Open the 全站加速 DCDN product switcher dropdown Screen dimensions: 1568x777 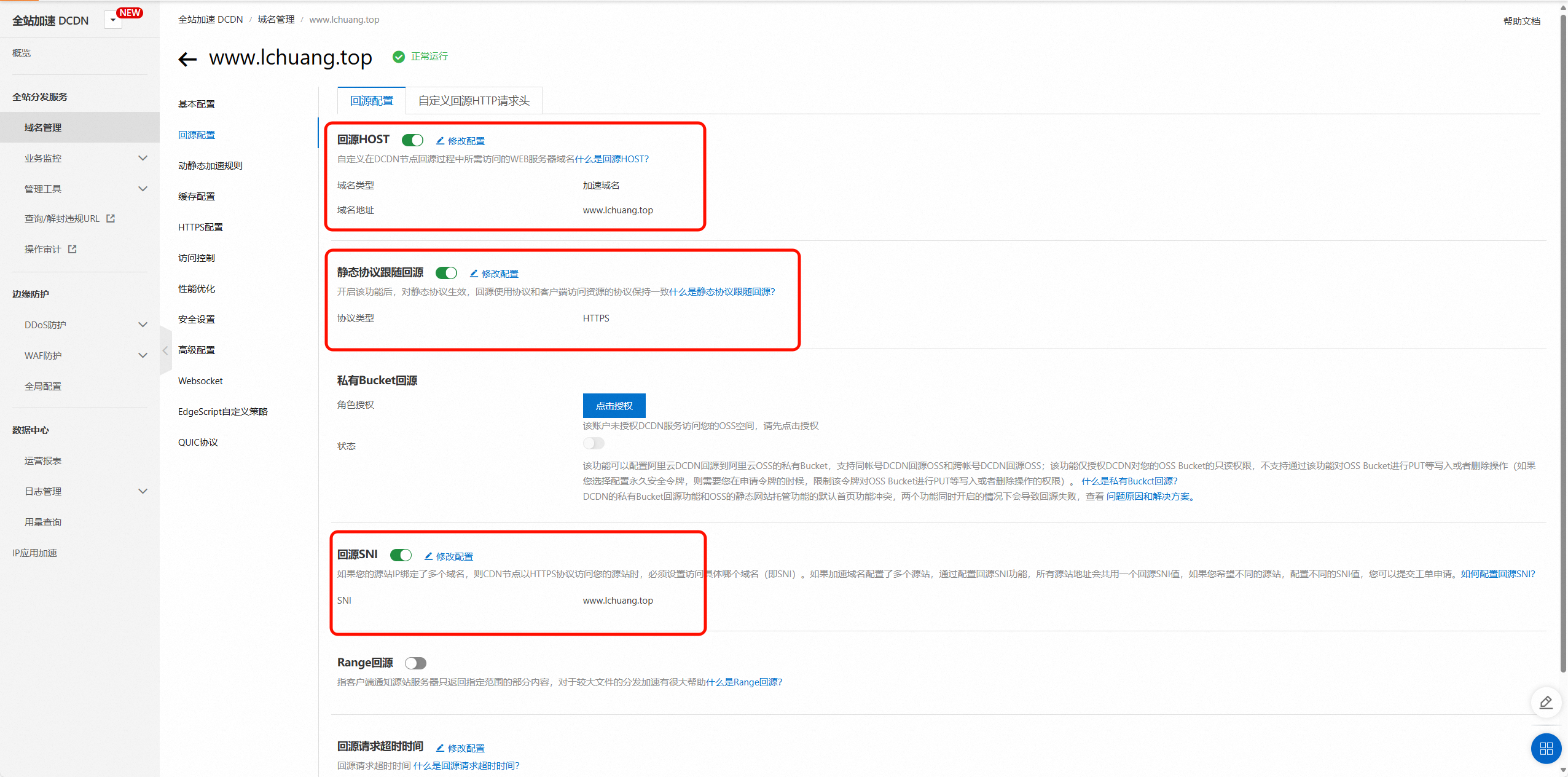coord(113,20)
